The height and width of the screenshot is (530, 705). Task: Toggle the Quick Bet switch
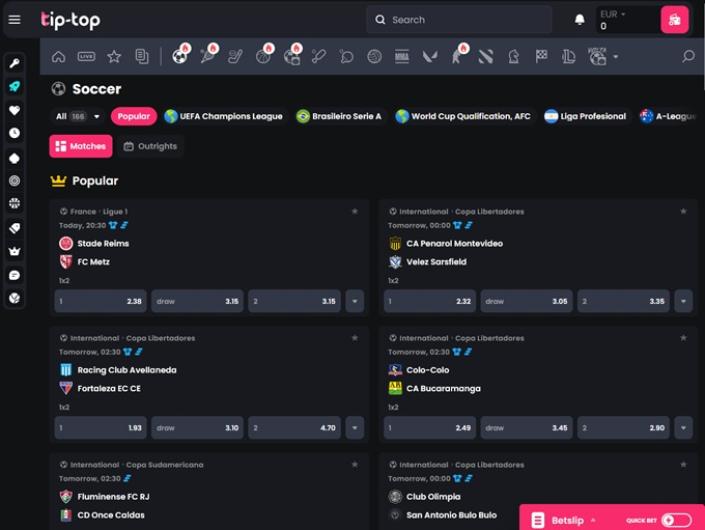(x=676, y=520)
